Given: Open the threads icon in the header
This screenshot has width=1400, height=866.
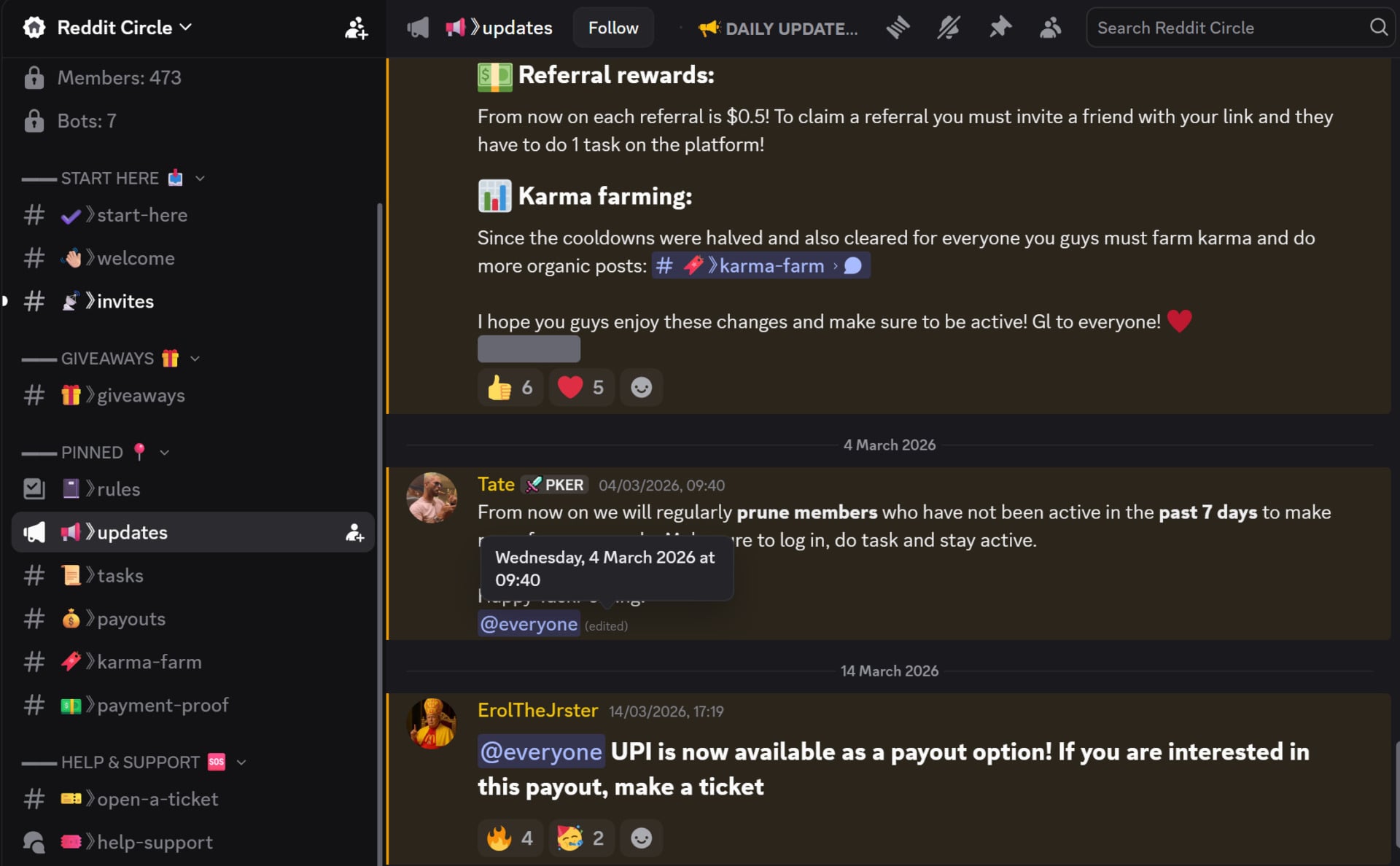Looking at the screenshot, I should [x=898, y=28].
